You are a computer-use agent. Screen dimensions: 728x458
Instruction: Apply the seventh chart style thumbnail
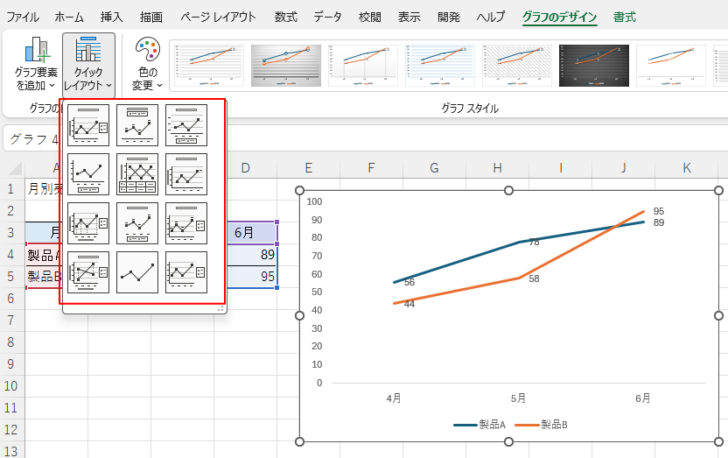pyautogui.click(x=671, y=65)
